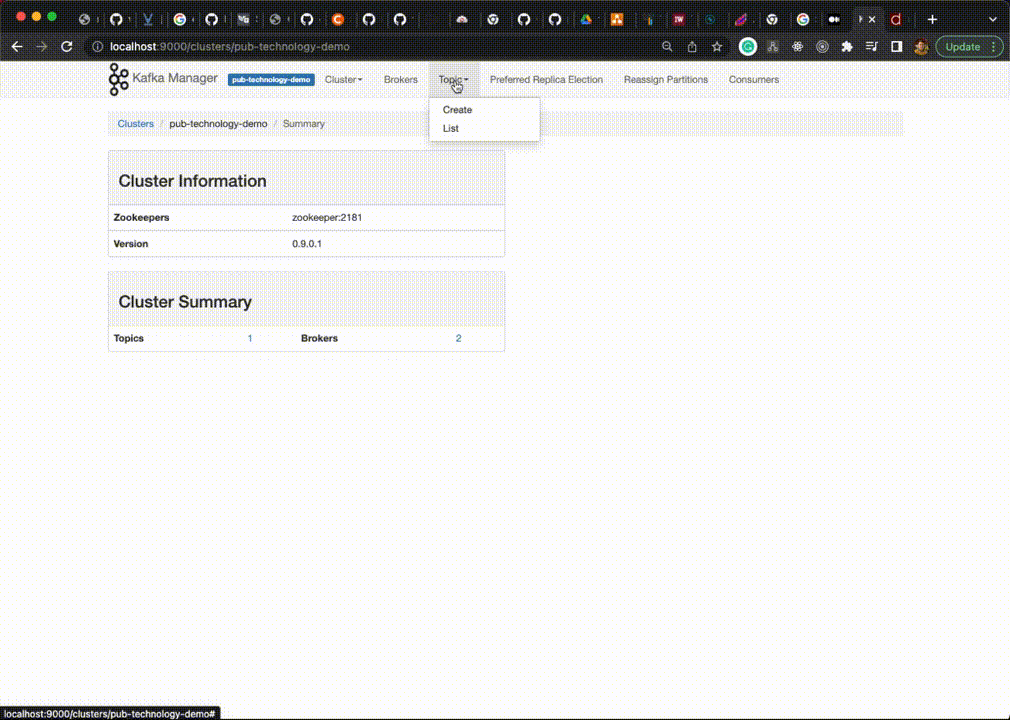Click the share page icon
1010x720 pixels.
point(692,46)
